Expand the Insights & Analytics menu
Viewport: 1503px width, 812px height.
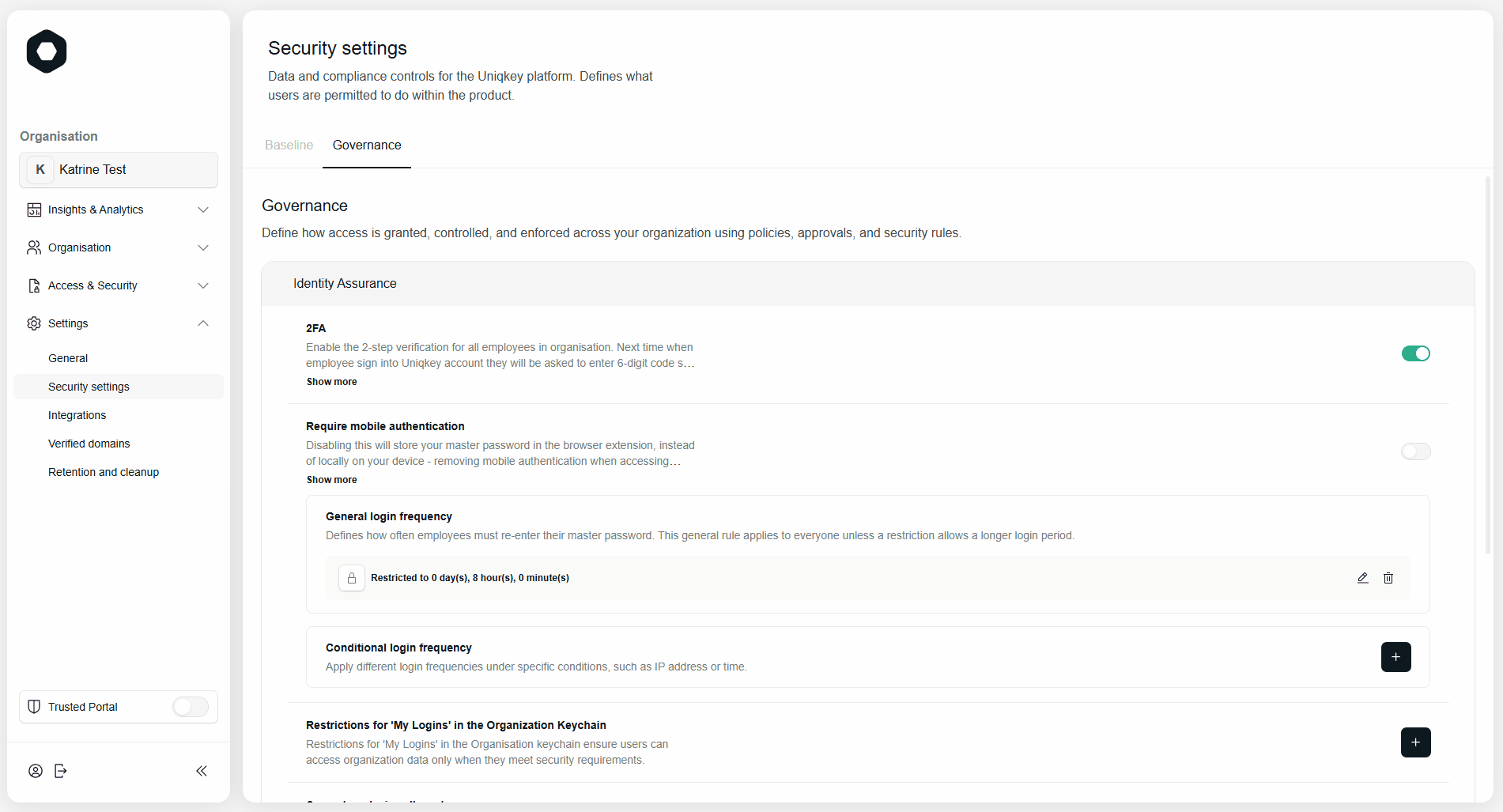[119, 210]
